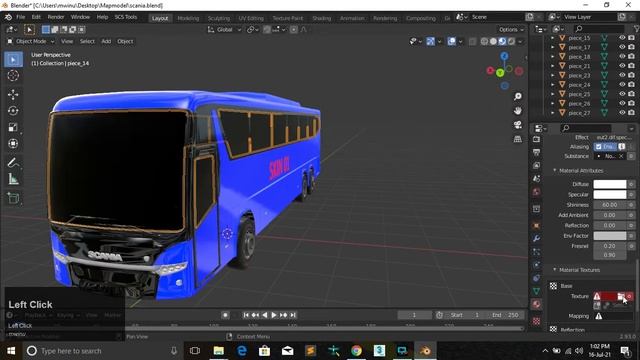Click the Blender logo menu icon
640x360 pixels.
[x=8, y=17]
